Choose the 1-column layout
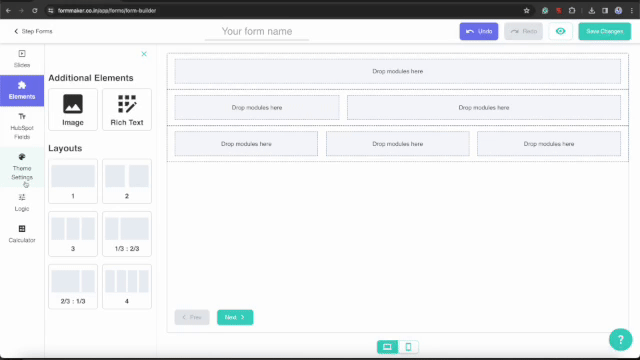The width and height of the screenshot is (640, 360). [x=73, y=181]
